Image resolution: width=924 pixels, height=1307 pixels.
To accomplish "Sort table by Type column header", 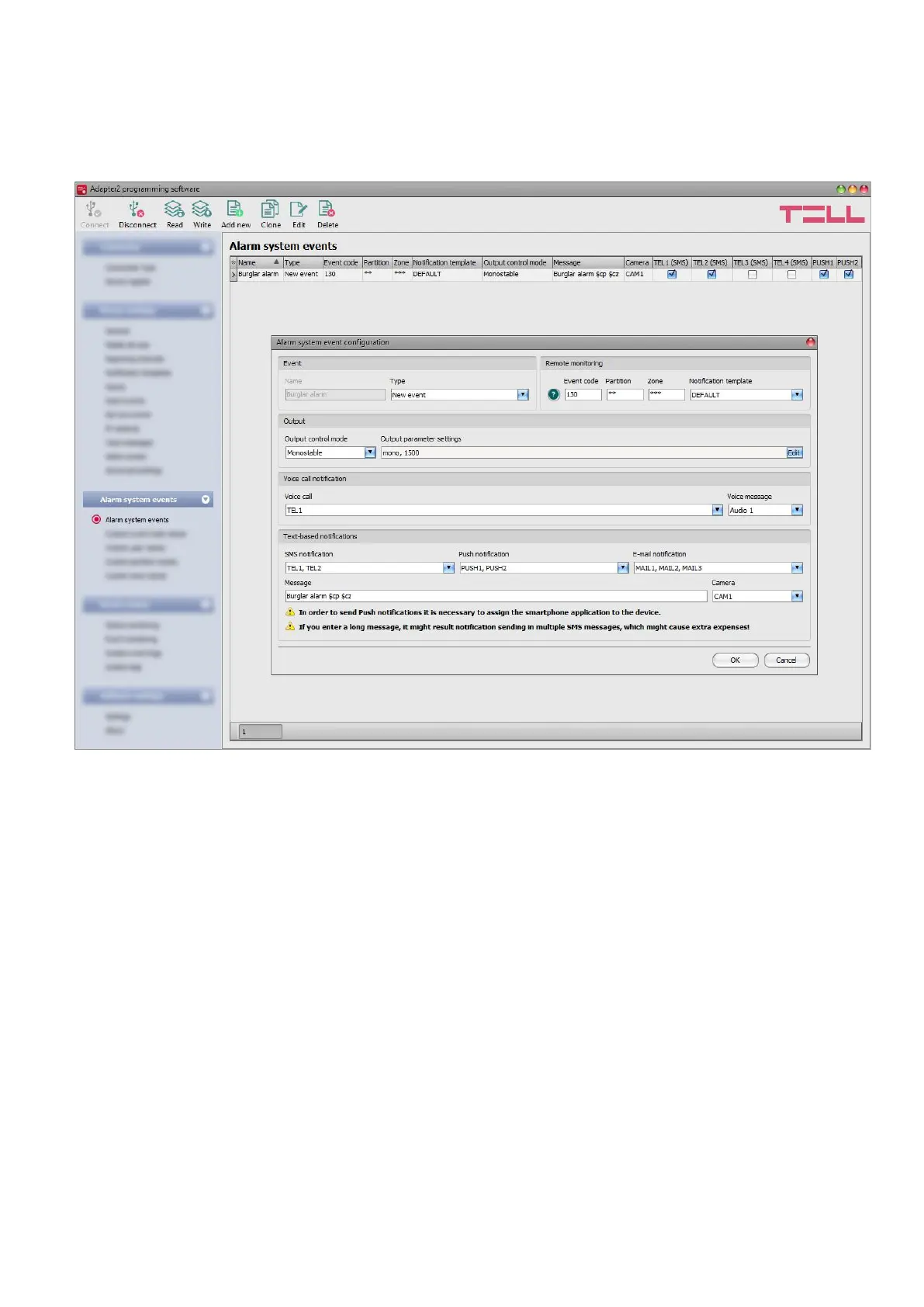I will point(303,262).
